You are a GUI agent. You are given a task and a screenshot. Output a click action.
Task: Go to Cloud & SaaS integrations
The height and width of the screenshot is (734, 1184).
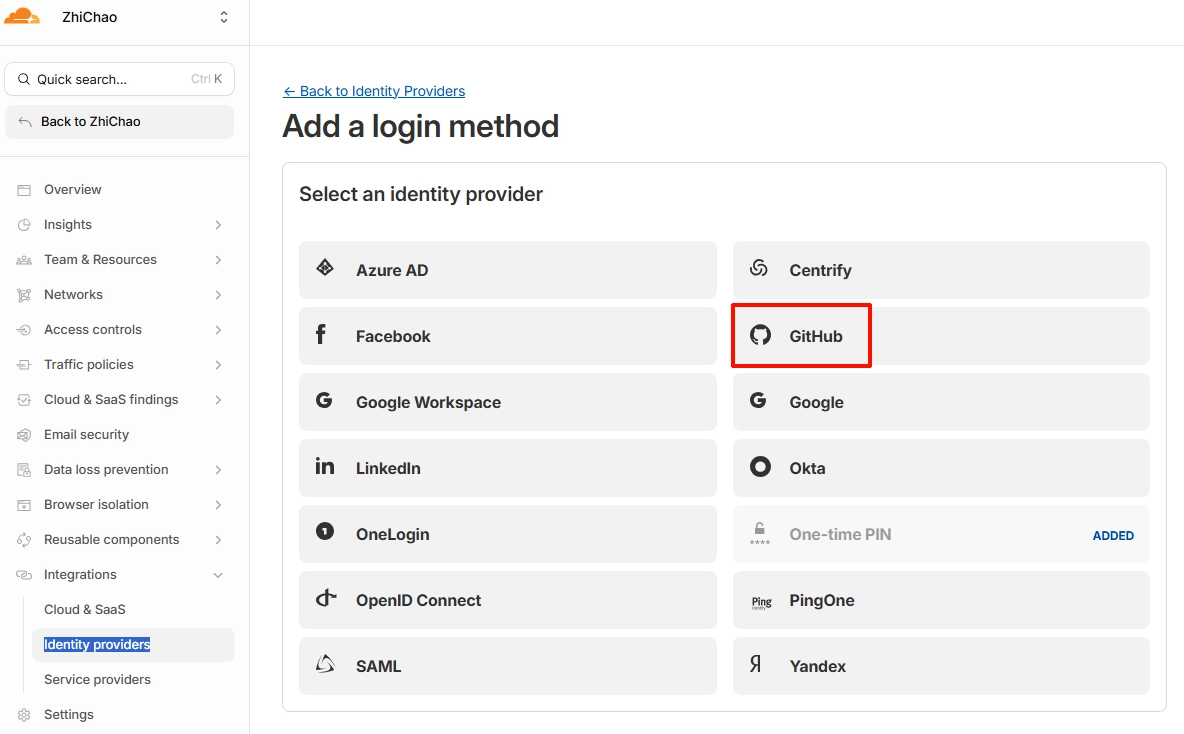85,610
